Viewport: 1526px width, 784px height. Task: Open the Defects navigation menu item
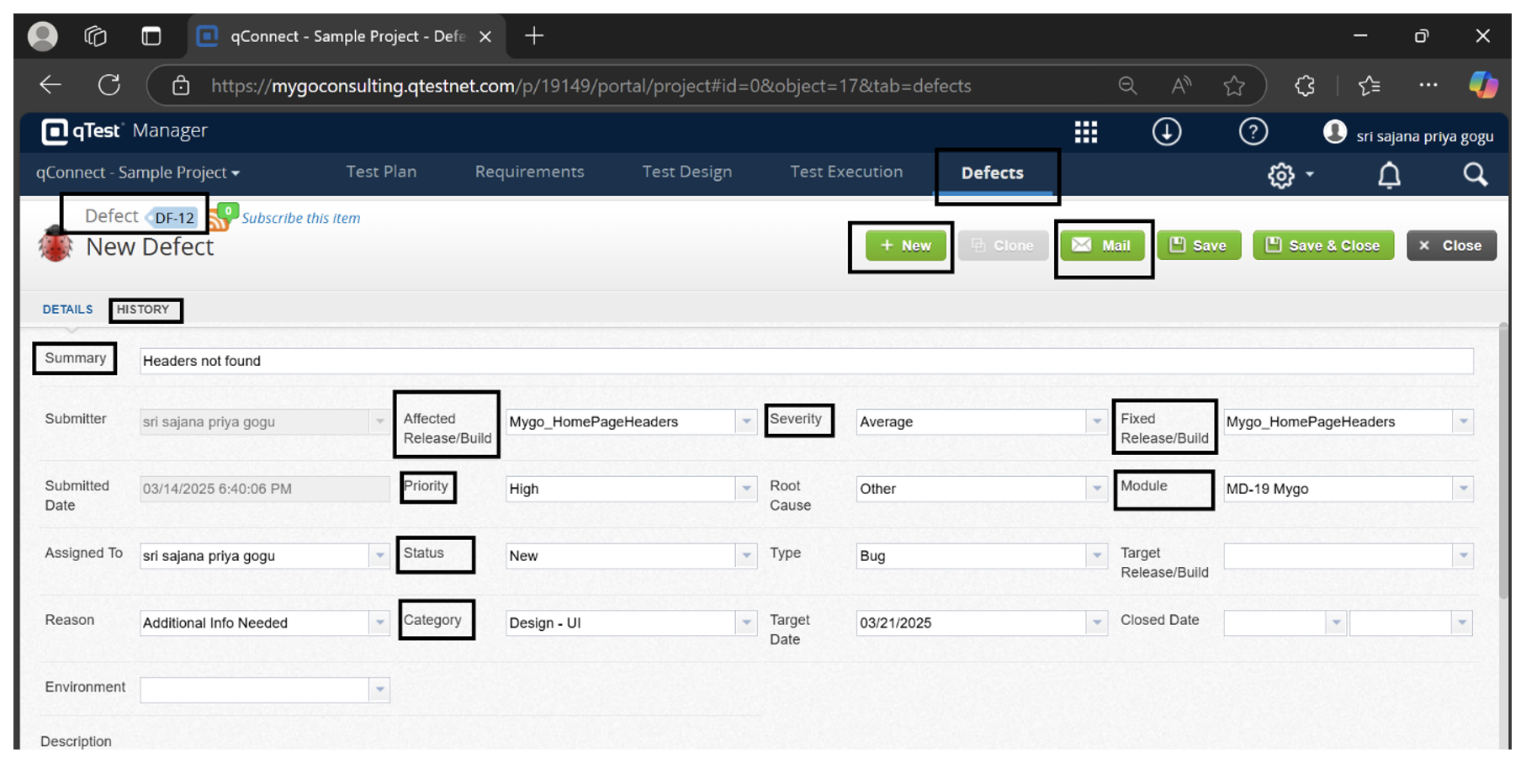pyautogui.click(x=993, y=173)
